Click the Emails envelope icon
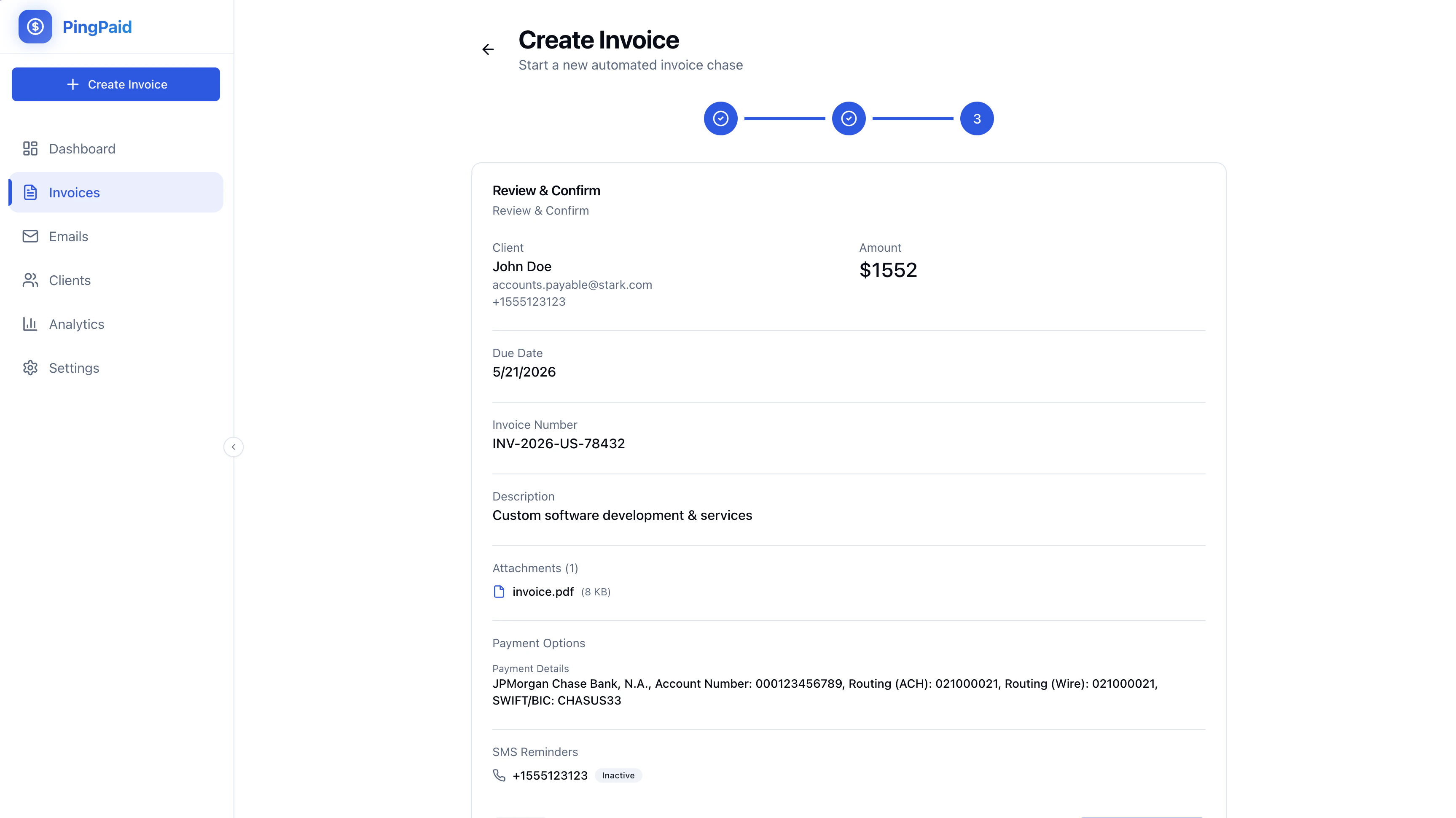1456x818 pixels. pyautogui.click(x=30, y=236)
